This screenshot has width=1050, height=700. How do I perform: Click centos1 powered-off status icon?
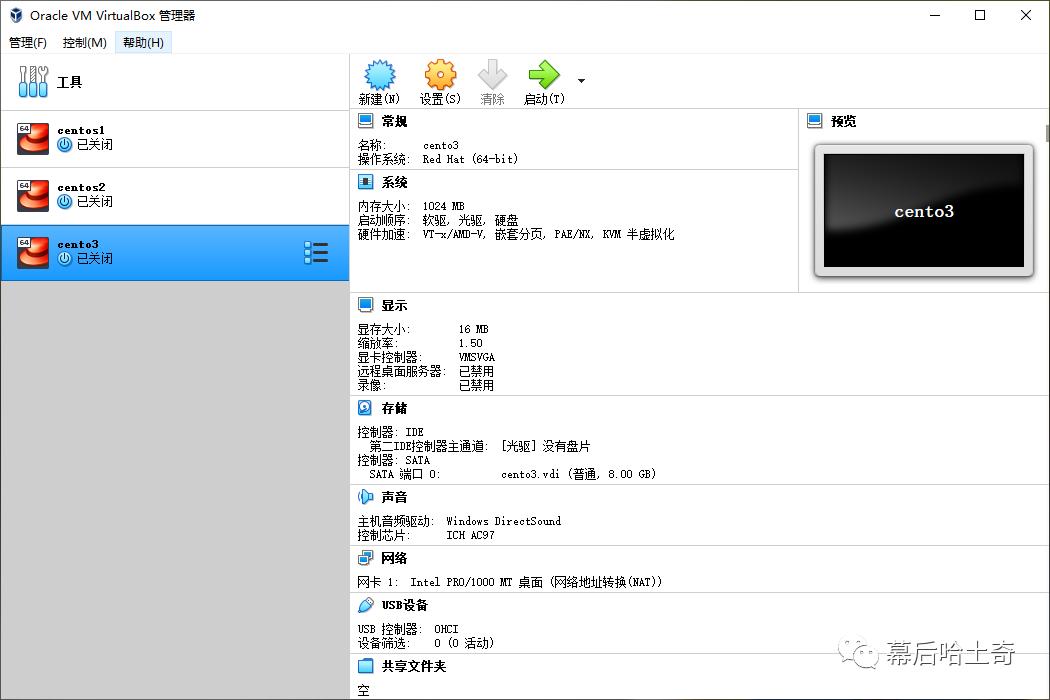click(64, 145)
